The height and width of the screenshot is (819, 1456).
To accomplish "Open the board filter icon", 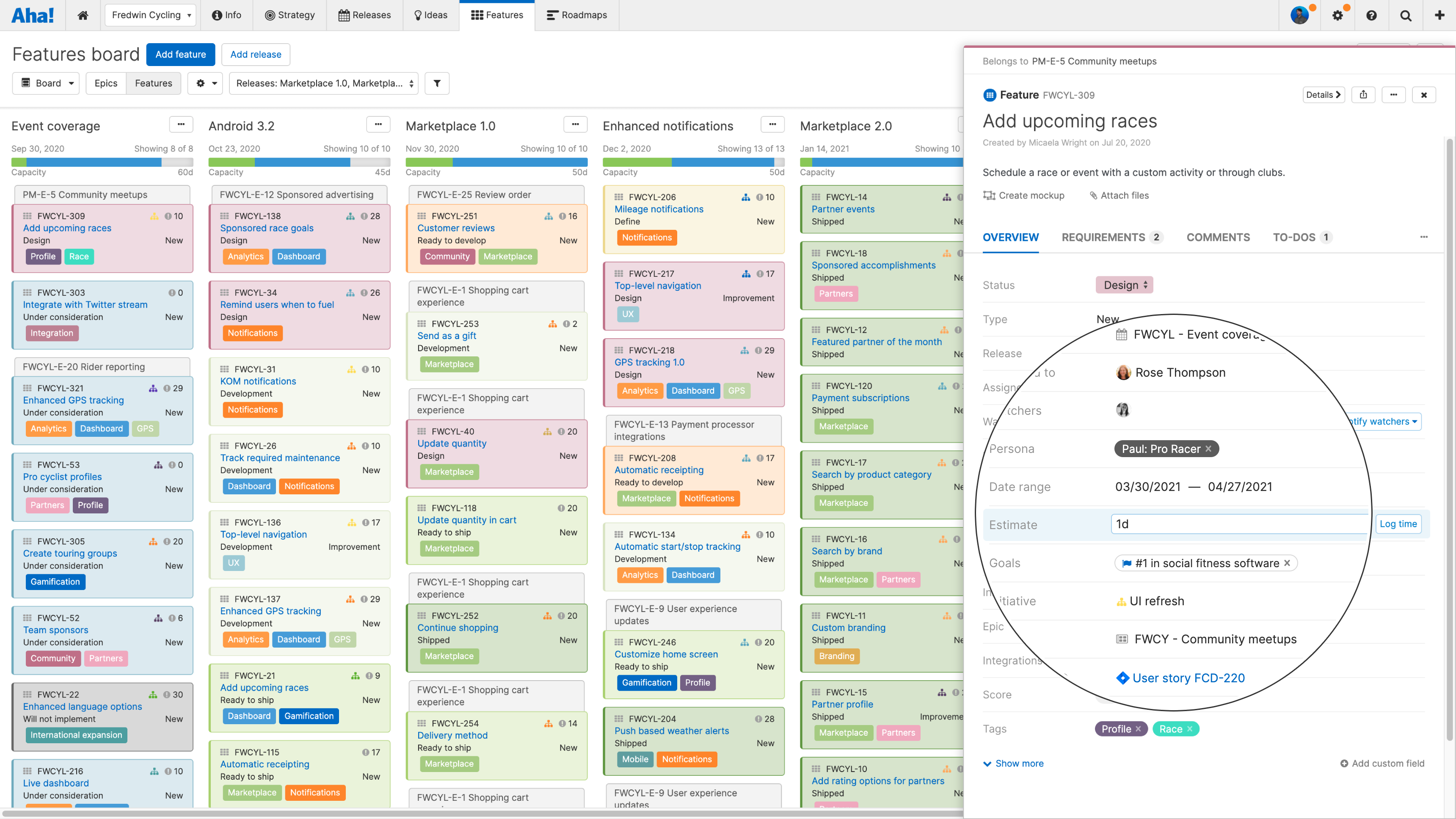I will coord(437,83).
